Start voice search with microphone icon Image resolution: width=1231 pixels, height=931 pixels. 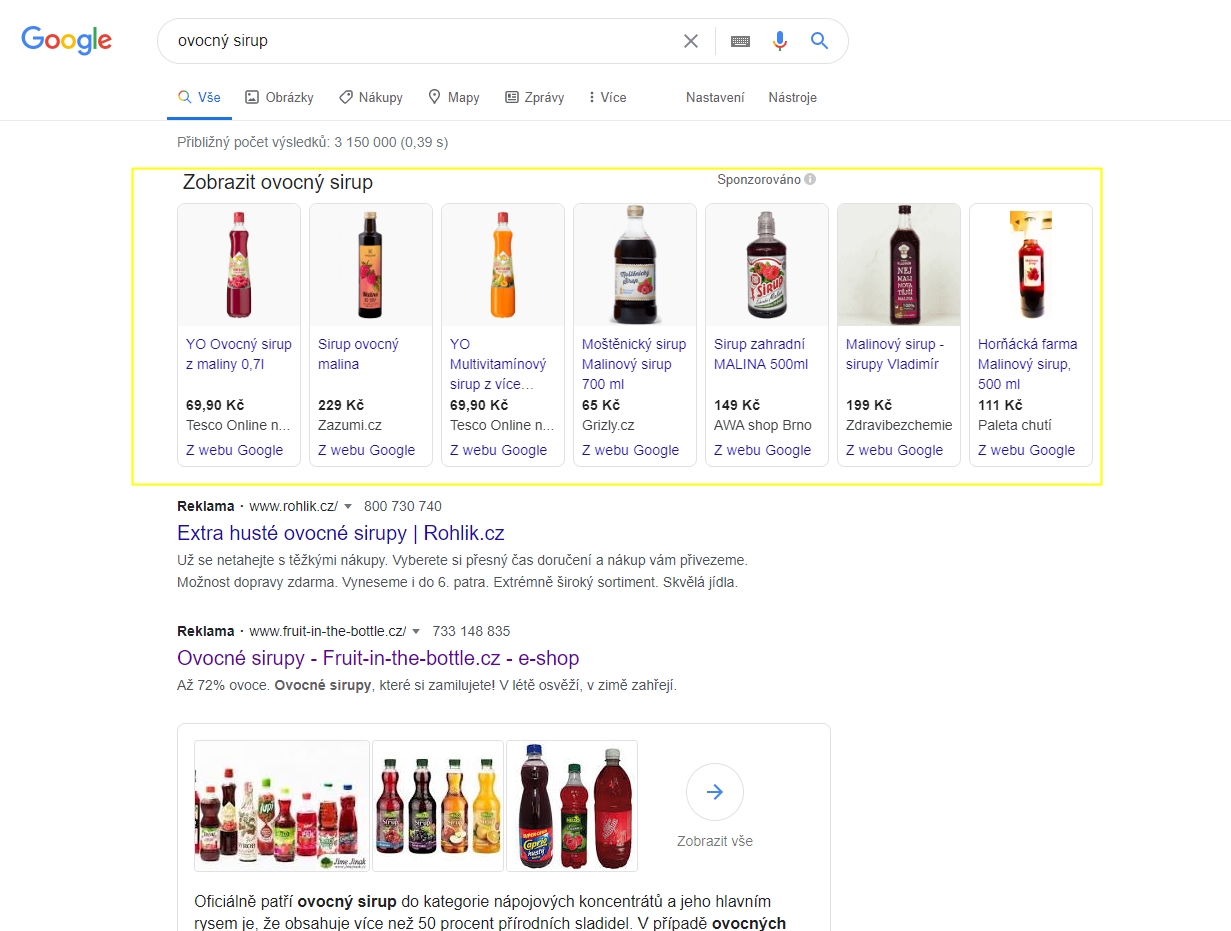[780, 41]
